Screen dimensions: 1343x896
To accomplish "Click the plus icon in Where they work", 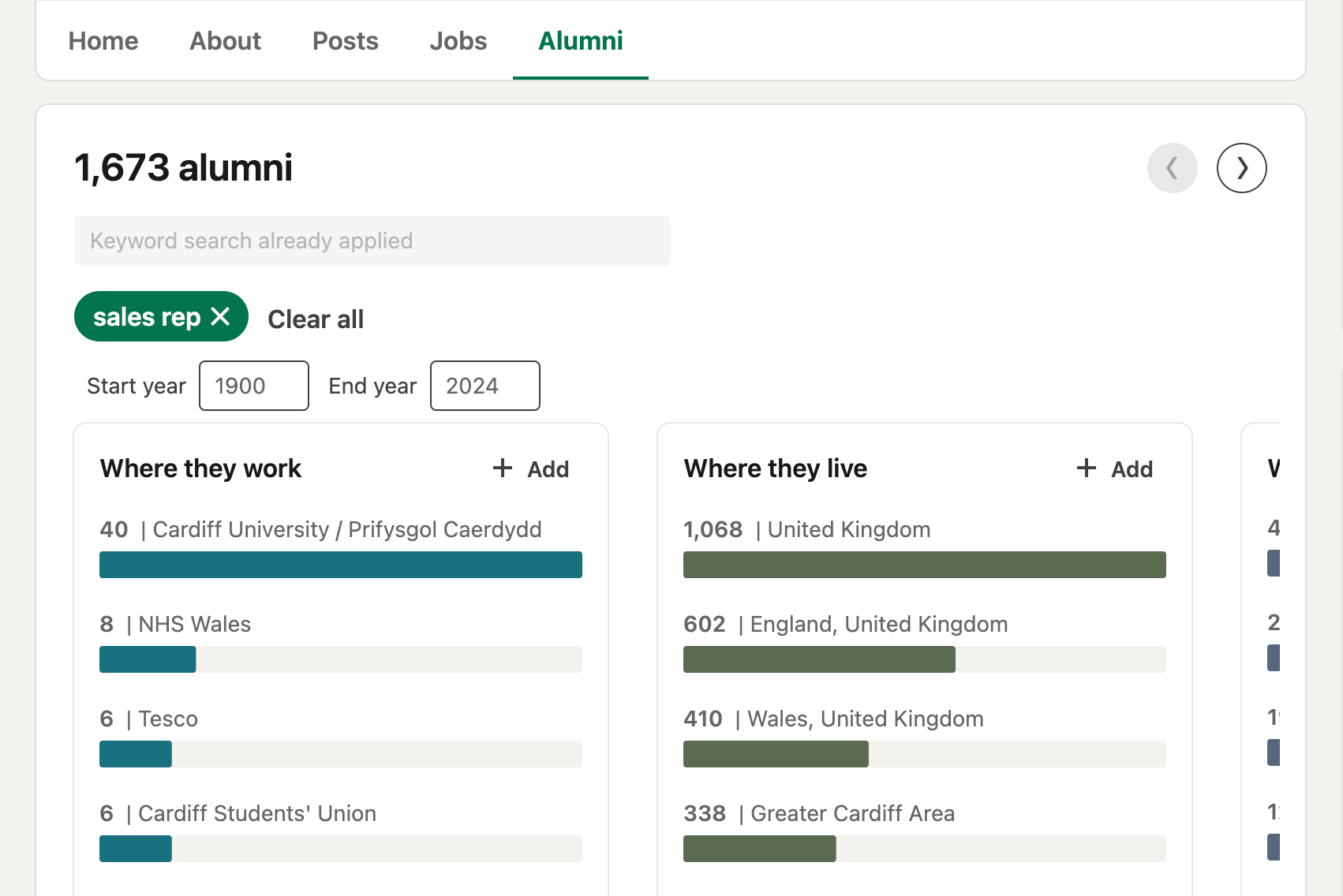I will [503, 469].
